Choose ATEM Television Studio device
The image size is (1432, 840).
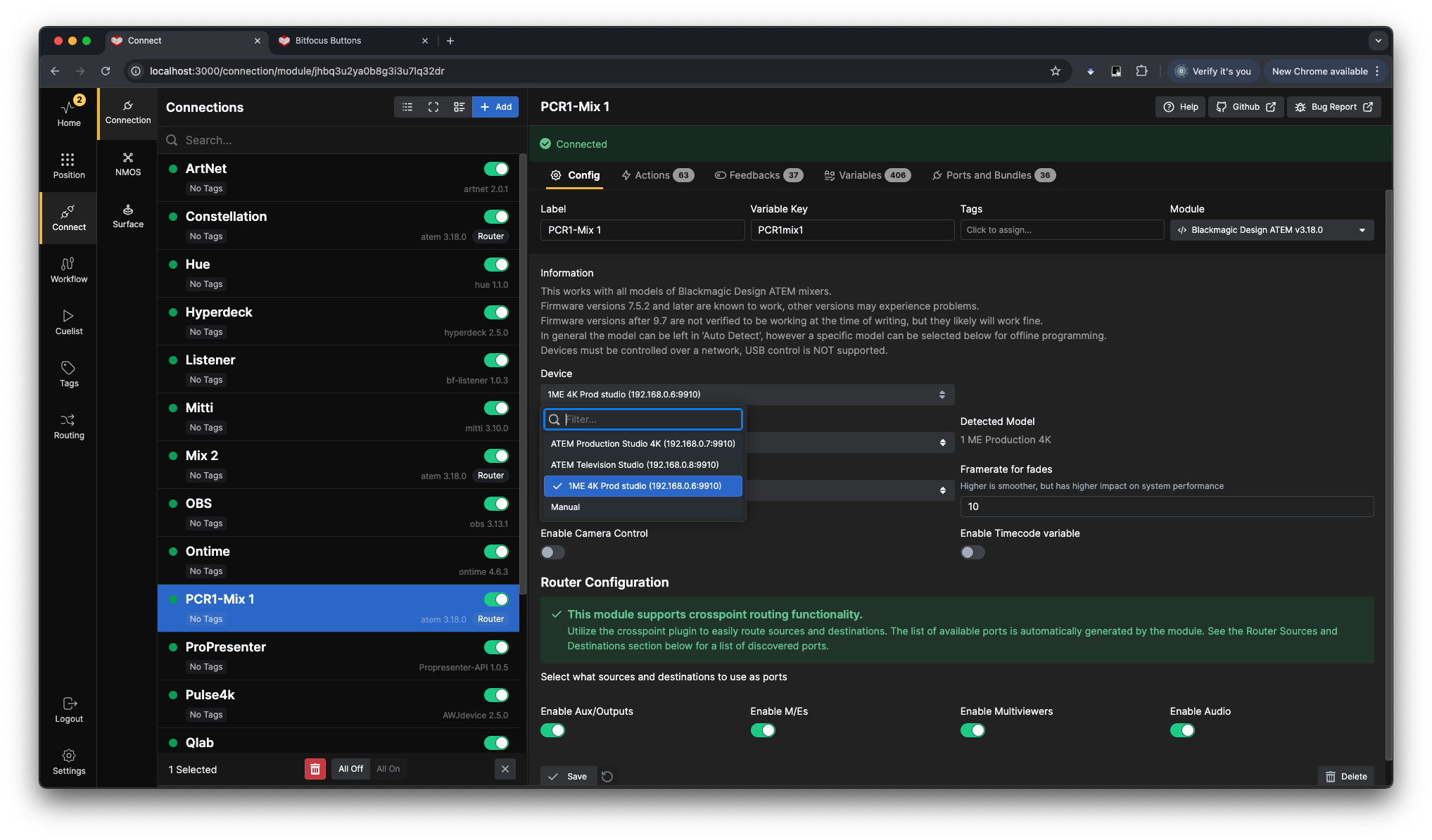click(643, 465)
